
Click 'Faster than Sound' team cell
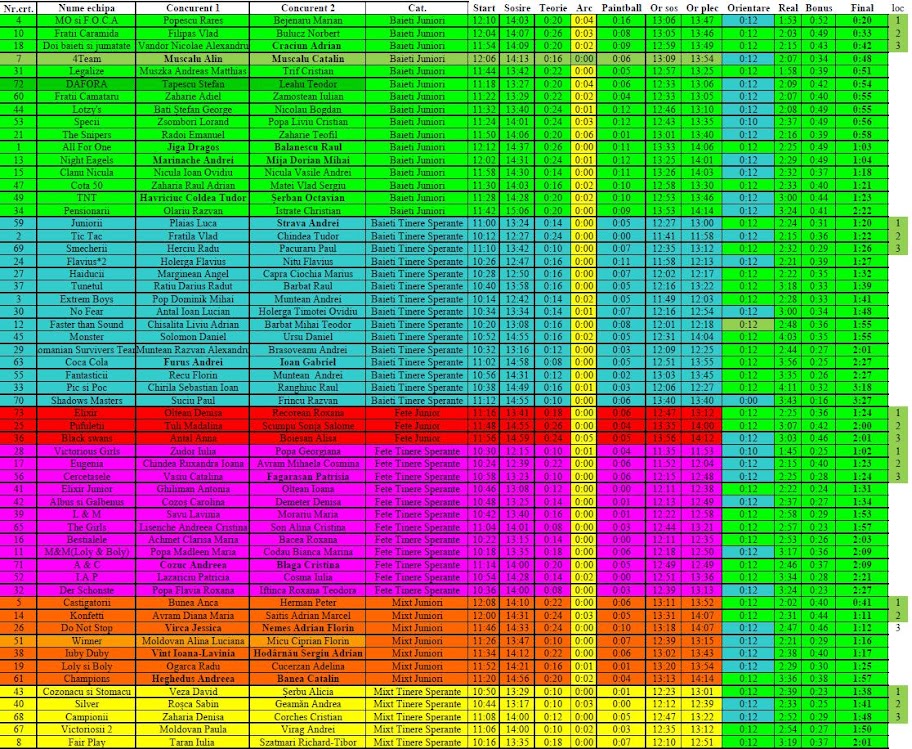coord(86,324)
